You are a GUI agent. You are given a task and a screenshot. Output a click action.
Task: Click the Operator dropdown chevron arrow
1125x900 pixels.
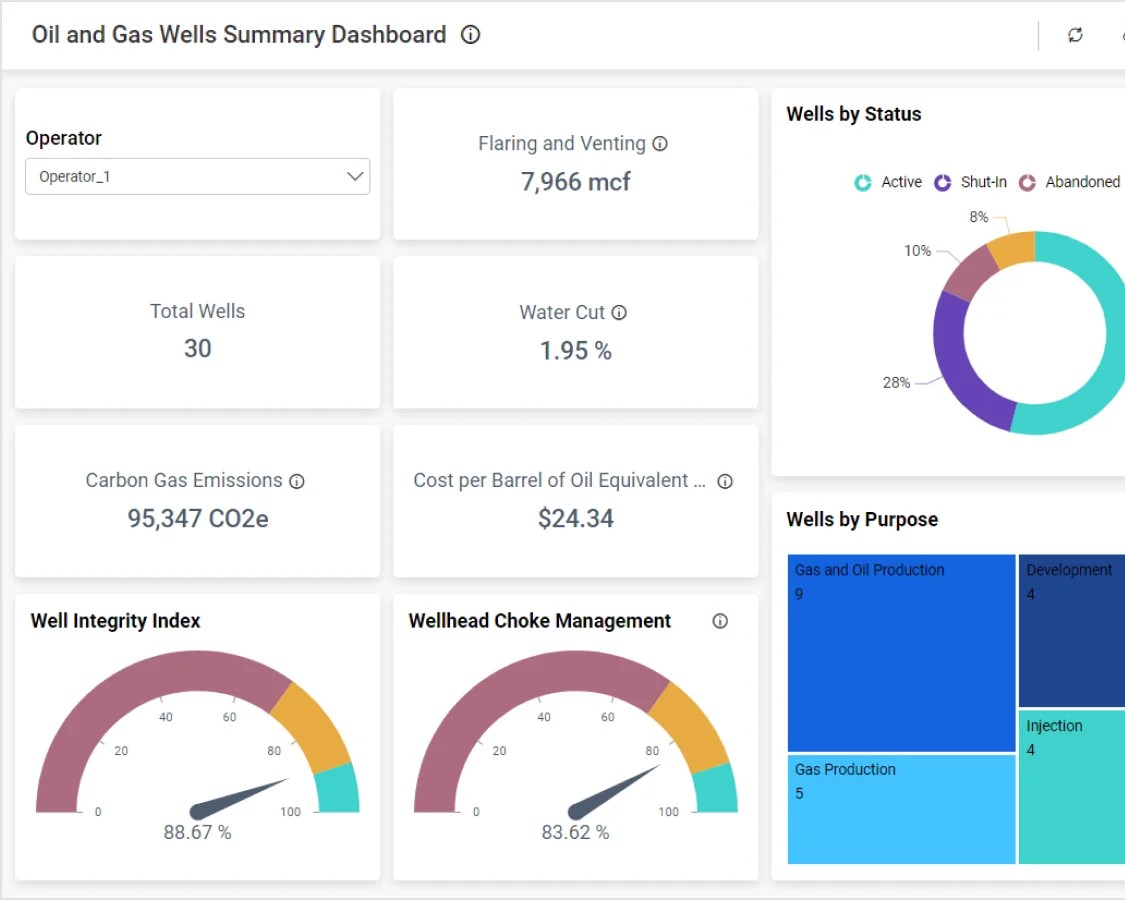tap(355, 175)
